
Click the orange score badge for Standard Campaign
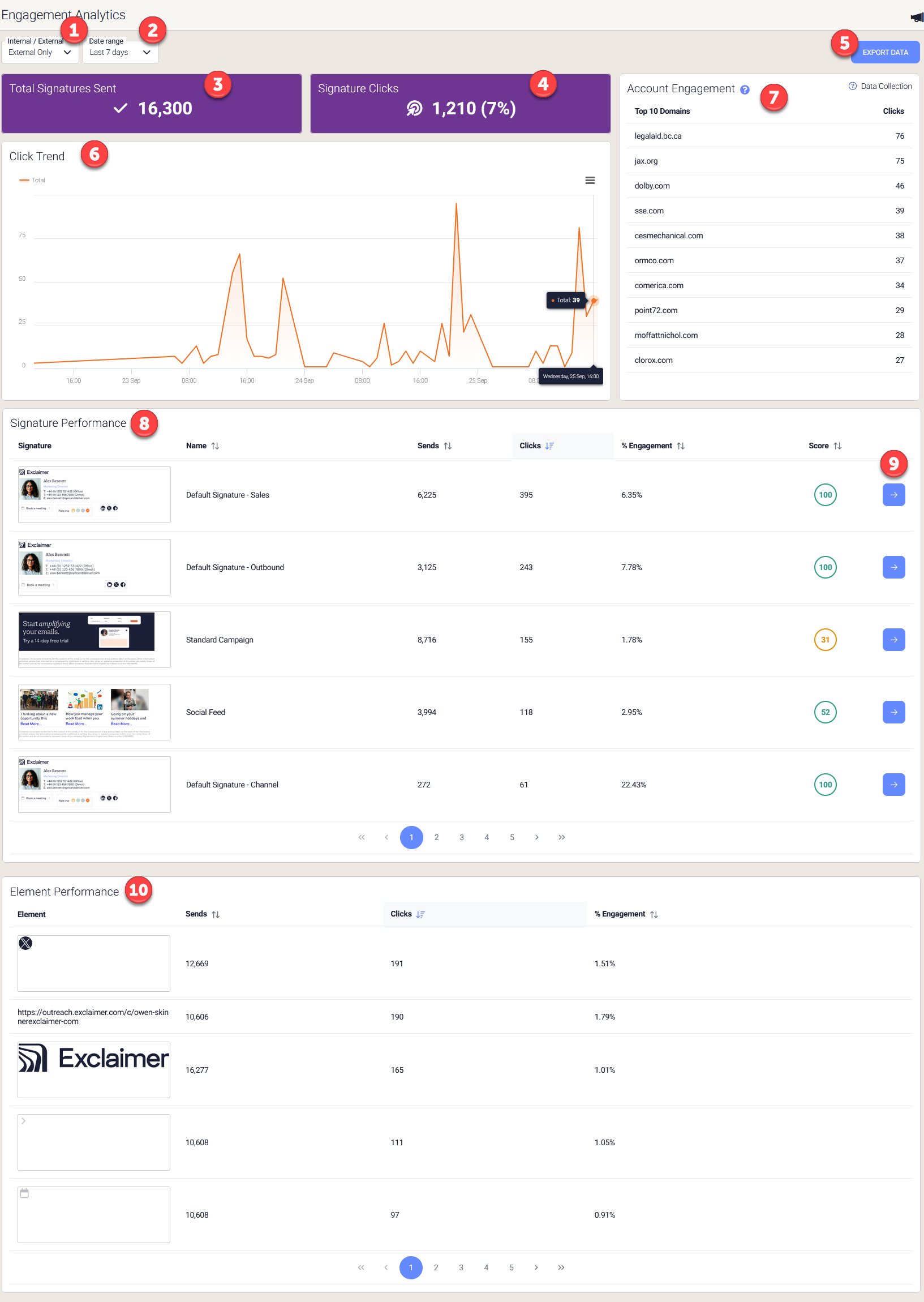[825, 640]
